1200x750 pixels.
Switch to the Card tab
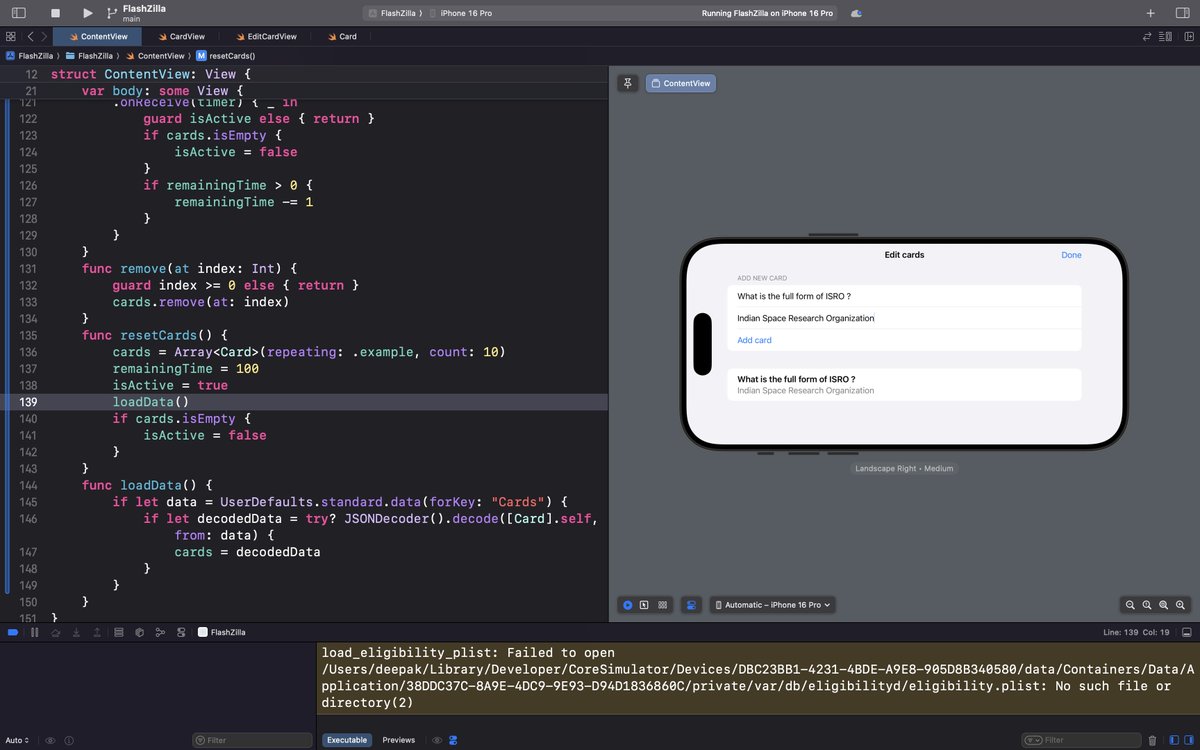pyautogui.click(x=341, y=36)
